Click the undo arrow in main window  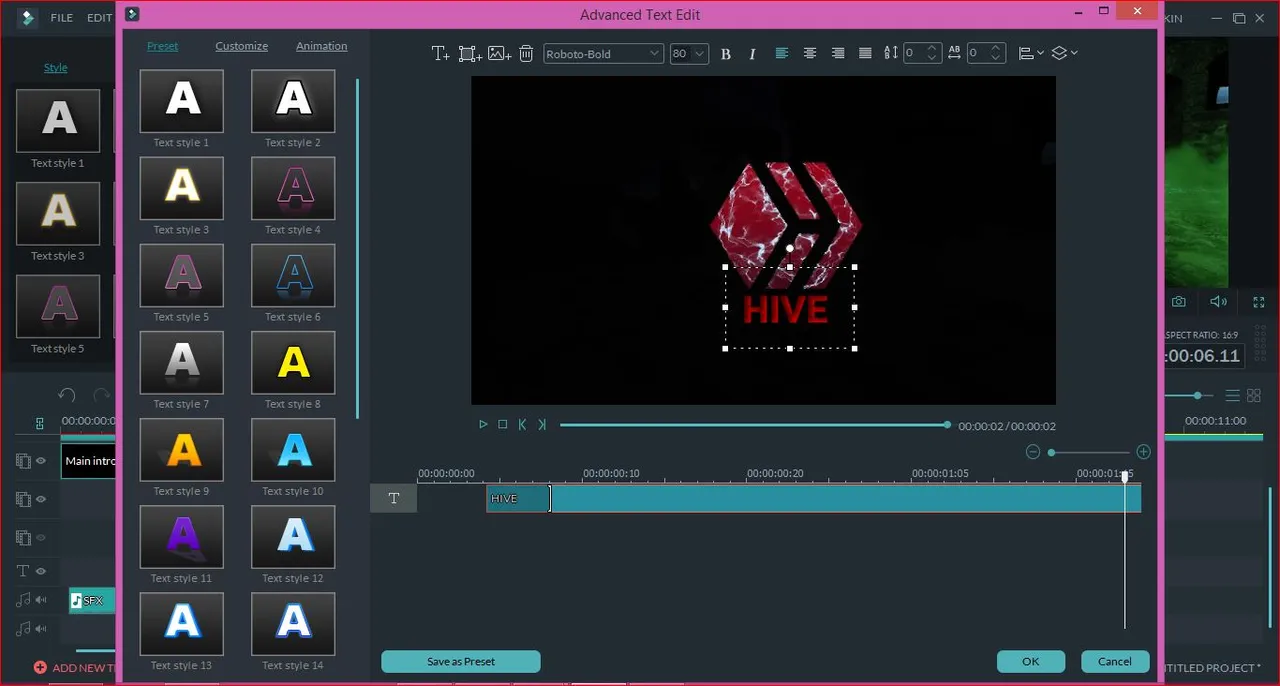(x=67, y=395)
